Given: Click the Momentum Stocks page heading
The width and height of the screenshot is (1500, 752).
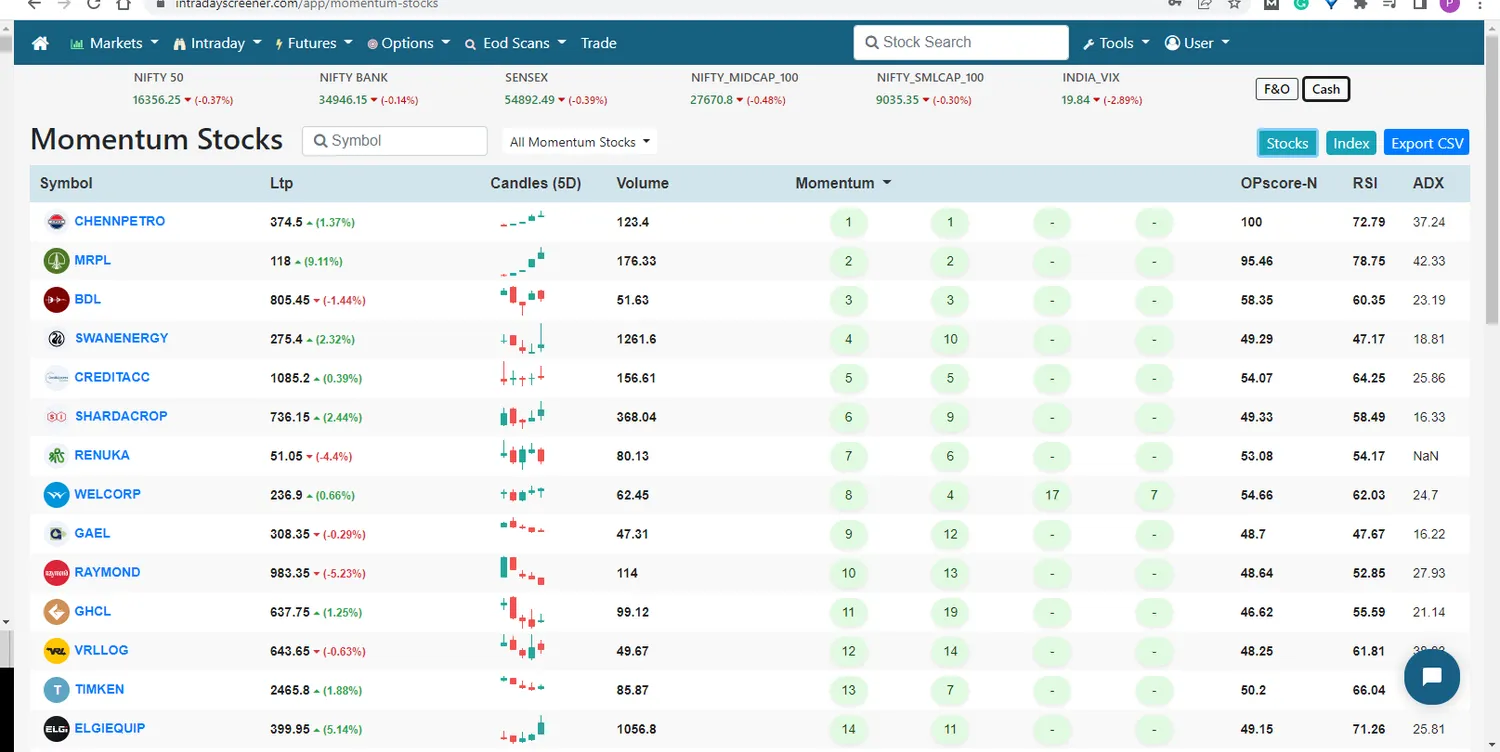Looking at the screenshot, I should (157, 139).
